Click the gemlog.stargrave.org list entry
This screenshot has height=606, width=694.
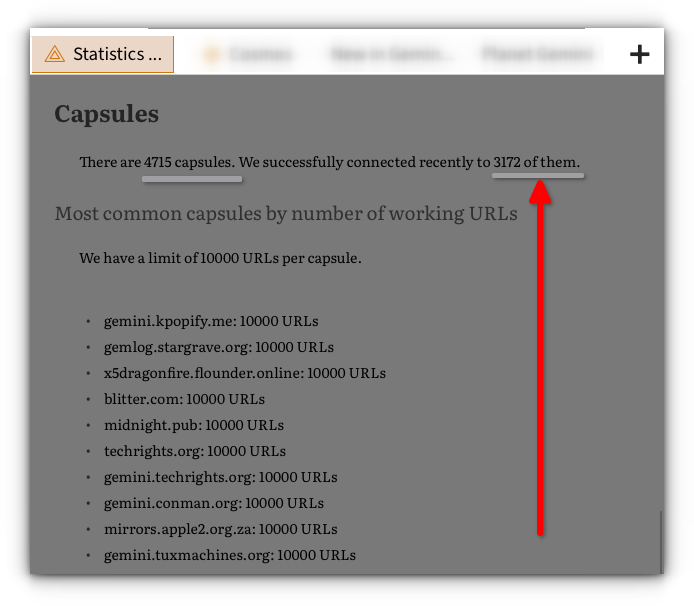tap(219, 347)
